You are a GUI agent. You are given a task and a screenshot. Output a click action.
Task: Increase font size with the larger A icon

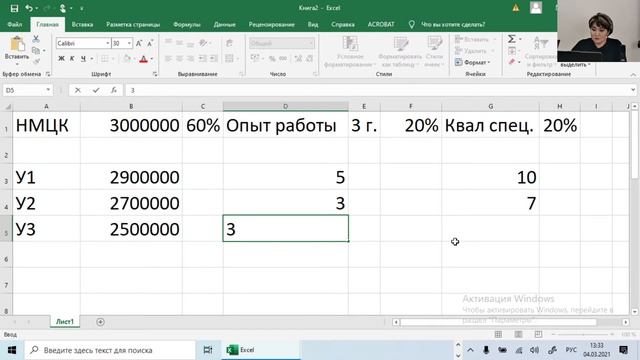(139, 43)
